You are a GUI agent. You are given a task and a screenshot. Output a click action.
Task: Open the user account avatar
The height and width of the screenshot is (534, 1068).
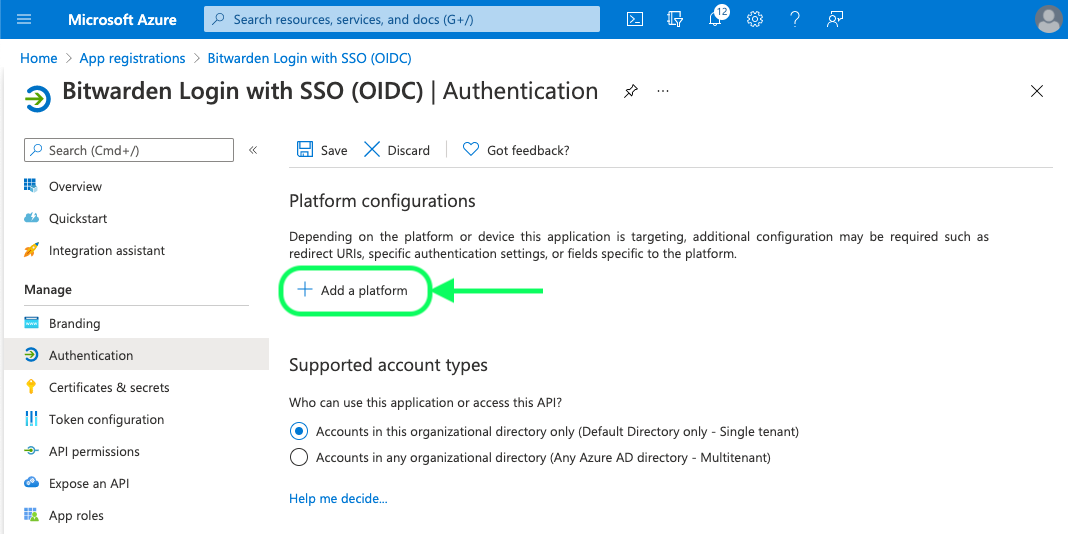tap(1049, 19)
